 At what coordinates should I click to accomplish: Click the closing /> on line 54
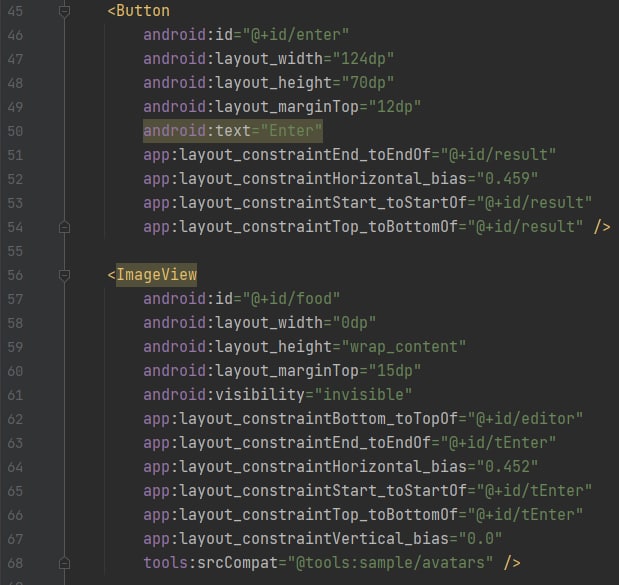point(602,227)
